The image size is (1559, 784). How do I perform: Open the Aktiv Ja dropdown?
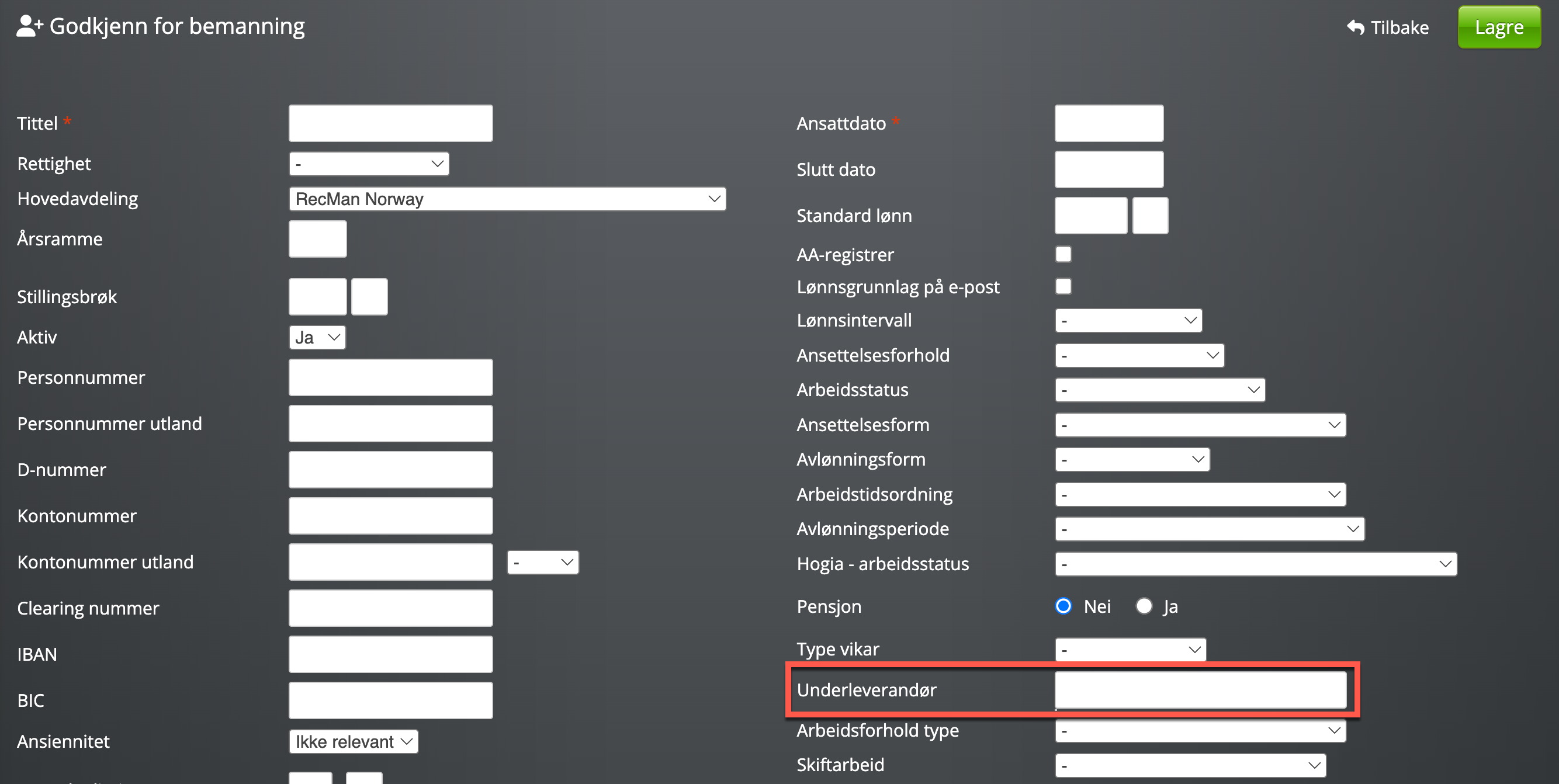(317, 338)
